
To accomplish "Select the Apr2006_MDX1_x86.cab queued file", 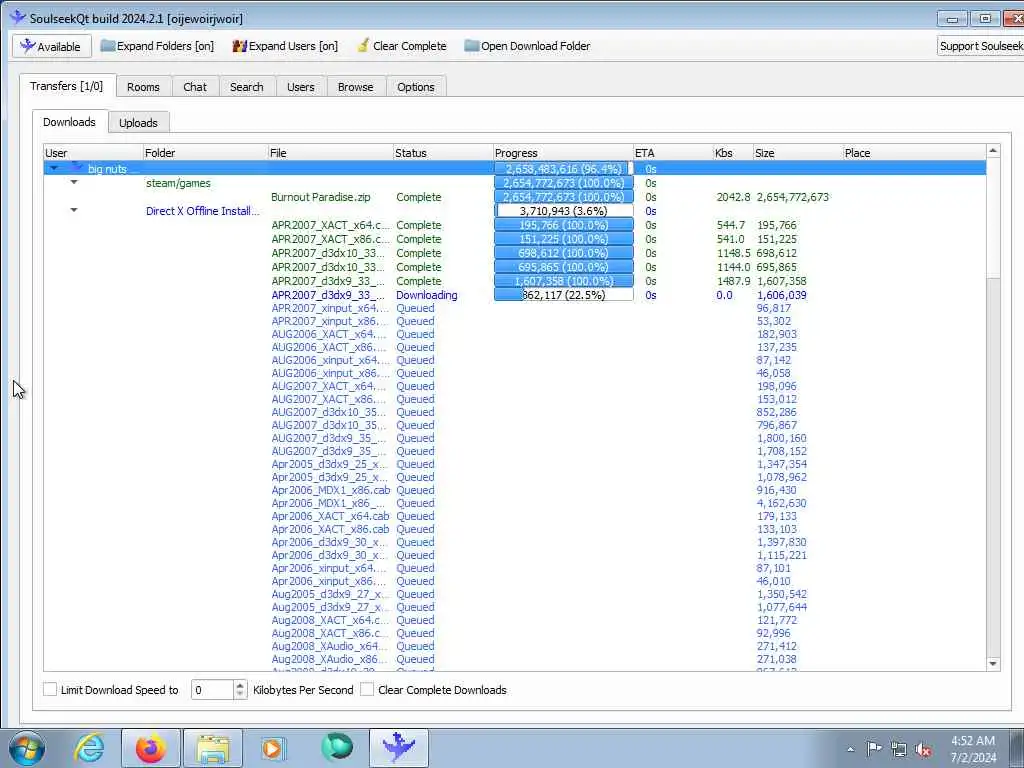I will coord(330,490).
